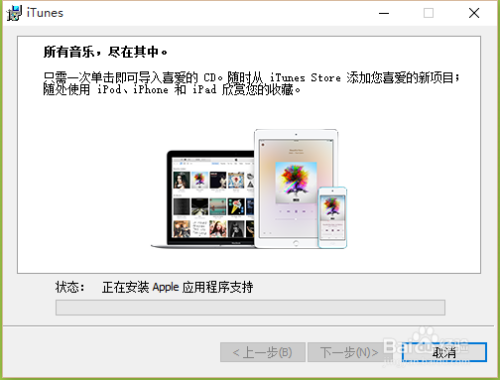Click the iPad image with album art
The image size is (500, 380).
tap(296, 189)
